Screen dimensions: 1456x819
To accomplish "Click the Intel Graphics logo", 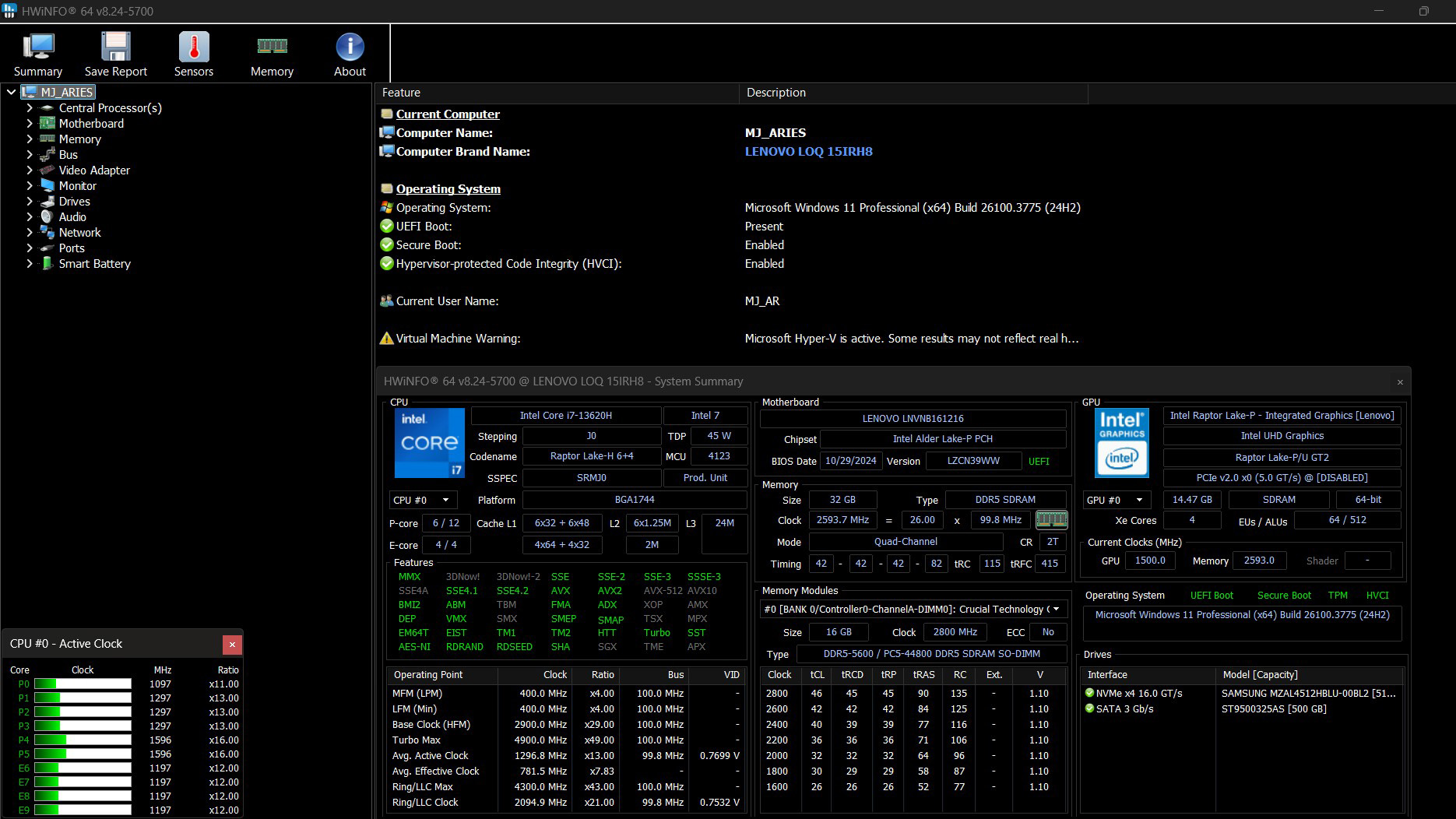I will tap(1121, 442).
